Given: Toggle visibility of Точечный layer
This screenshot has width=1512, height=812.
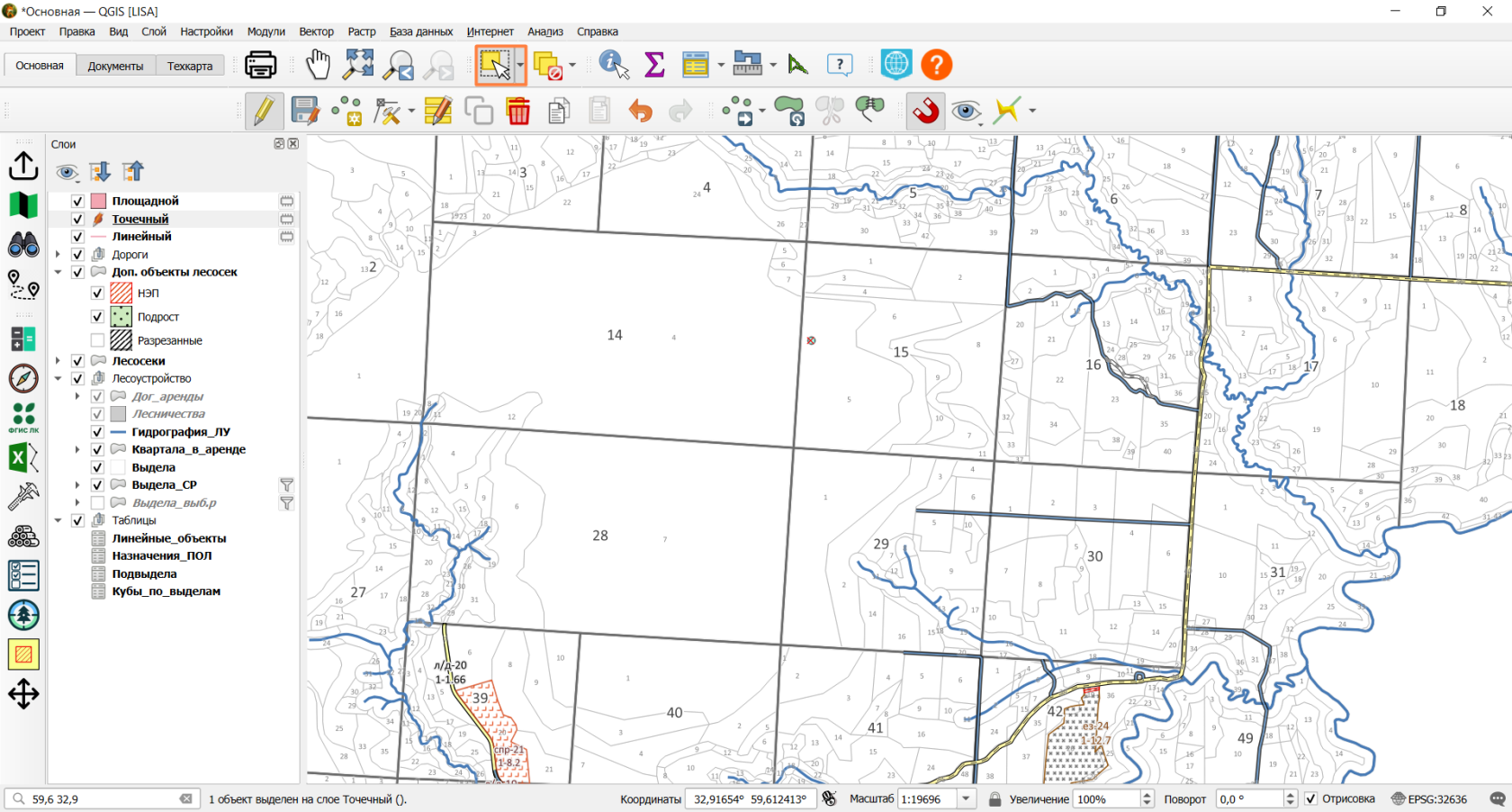Looking at the screenshot, I should pyautogui.click(x=77, y=219).
